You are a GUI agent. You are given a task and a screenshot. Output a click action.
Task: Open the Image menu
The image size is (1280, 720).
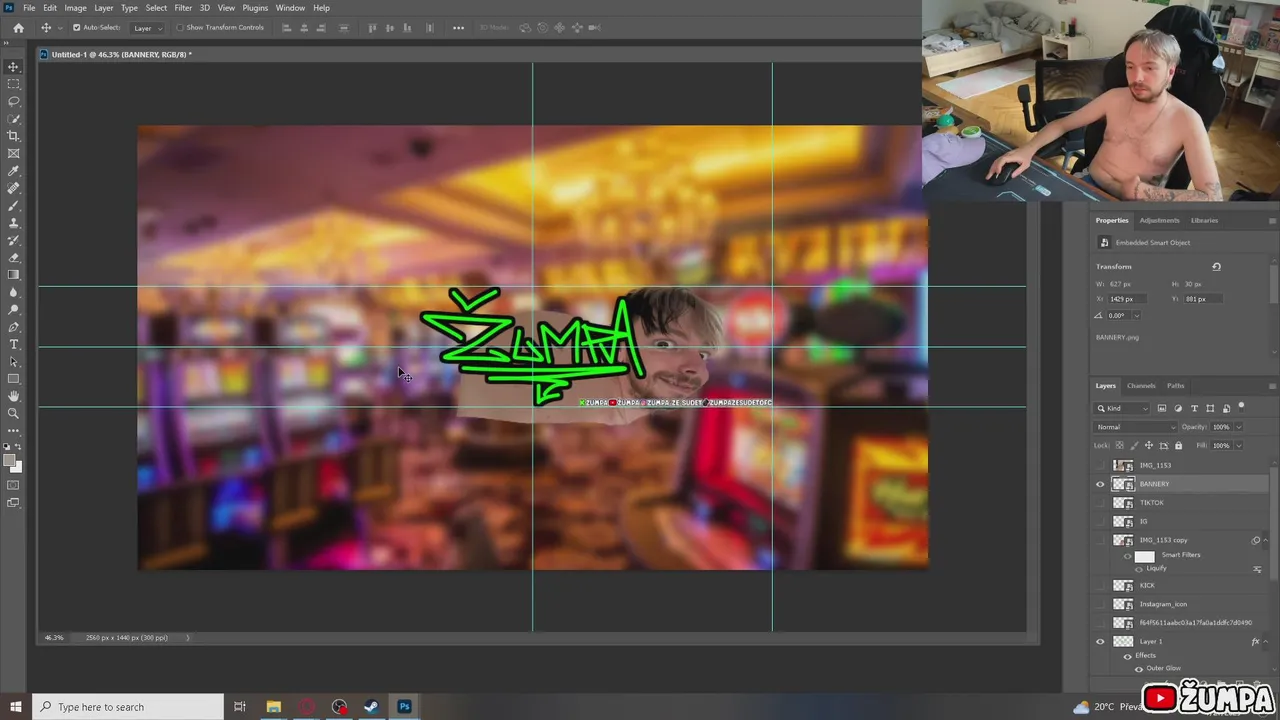point(76,8)
